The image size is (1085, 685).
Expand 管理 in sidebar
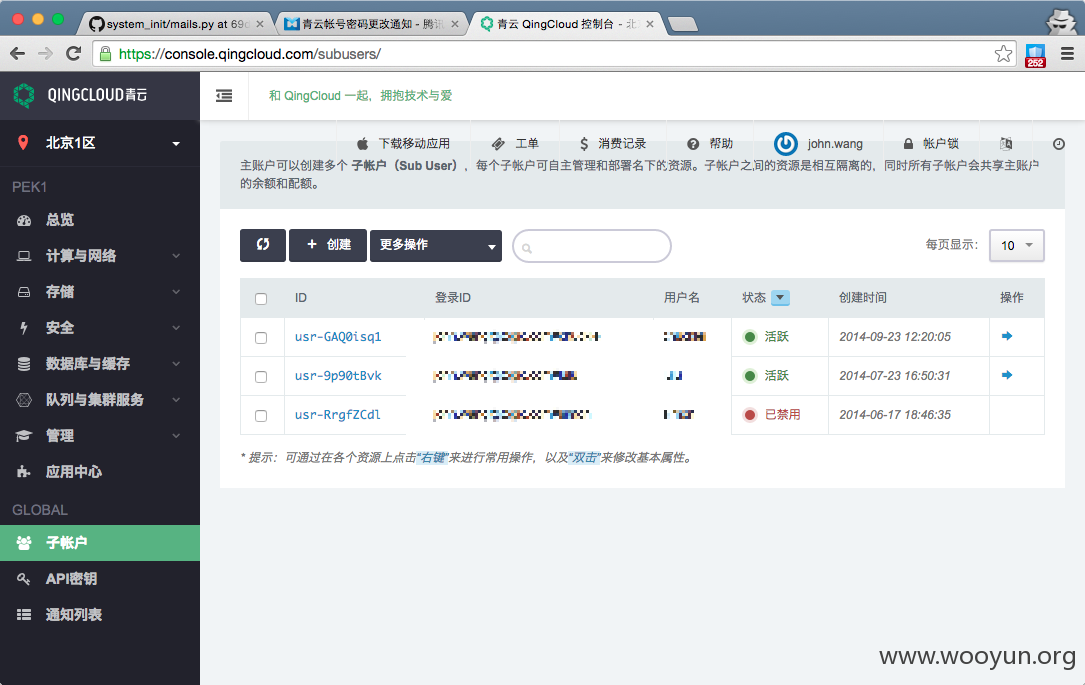point(100,436)
